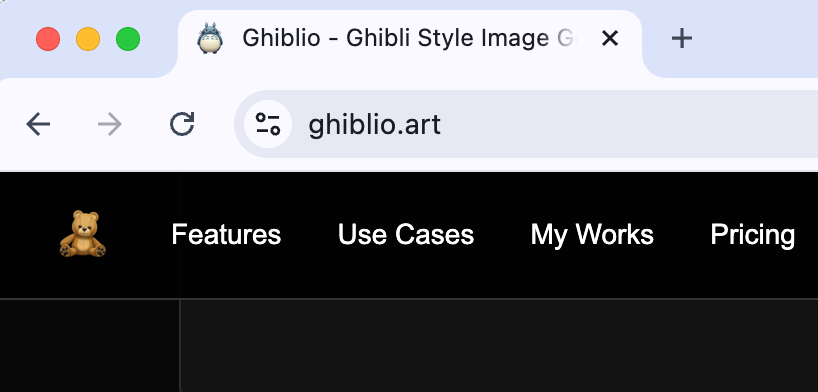Maximize the window using the green button

tap(128, 39)
